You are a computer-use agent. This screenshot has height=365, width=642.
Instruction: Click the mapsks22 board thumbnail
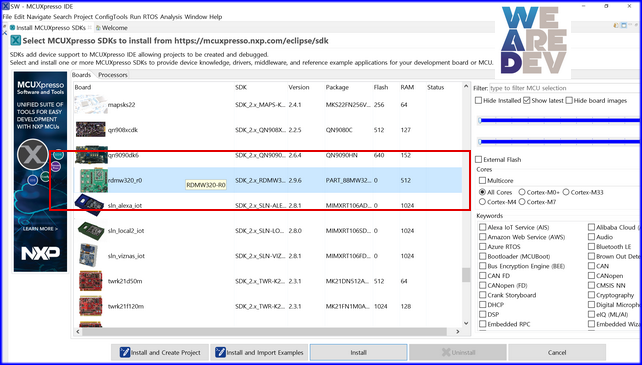pos(91,104)
